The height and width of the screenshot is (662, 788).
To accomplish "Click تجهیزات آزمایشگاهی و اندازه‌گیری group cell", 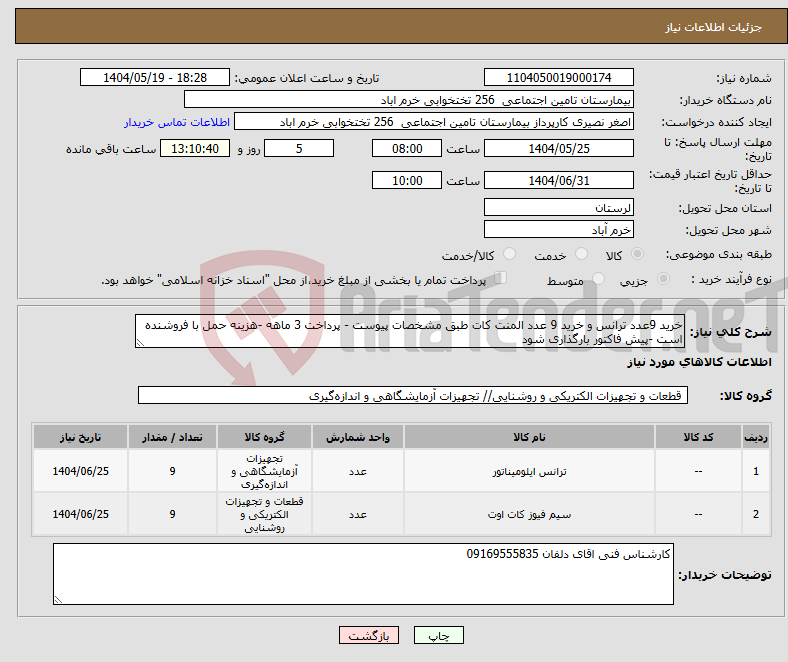I will [x=264, y=471].
